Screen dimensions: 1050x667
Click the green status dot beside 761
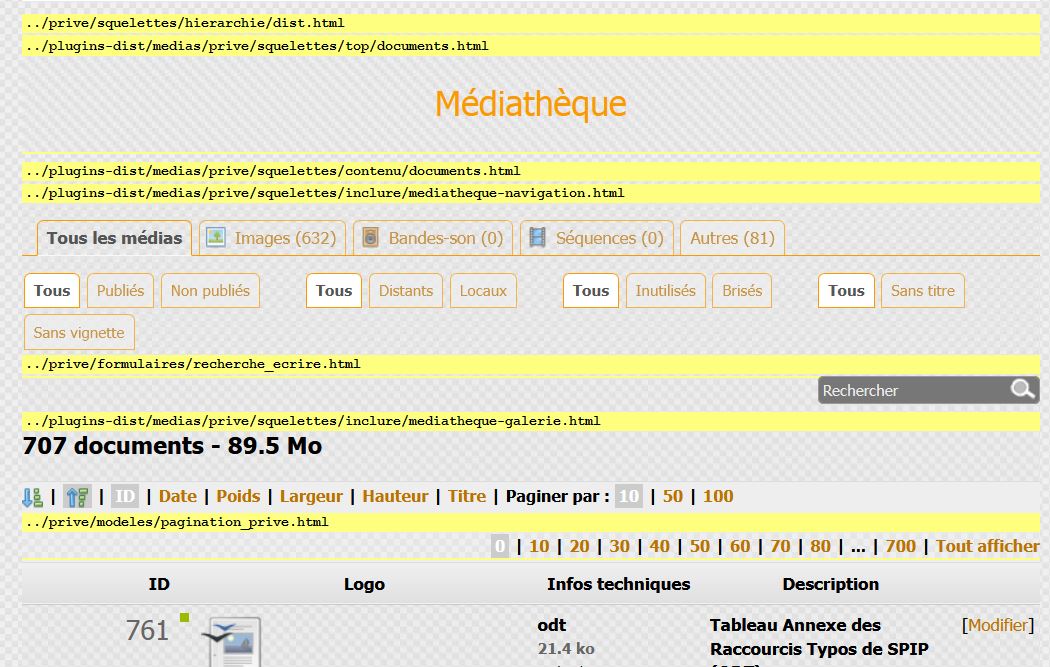click(184, 617)
